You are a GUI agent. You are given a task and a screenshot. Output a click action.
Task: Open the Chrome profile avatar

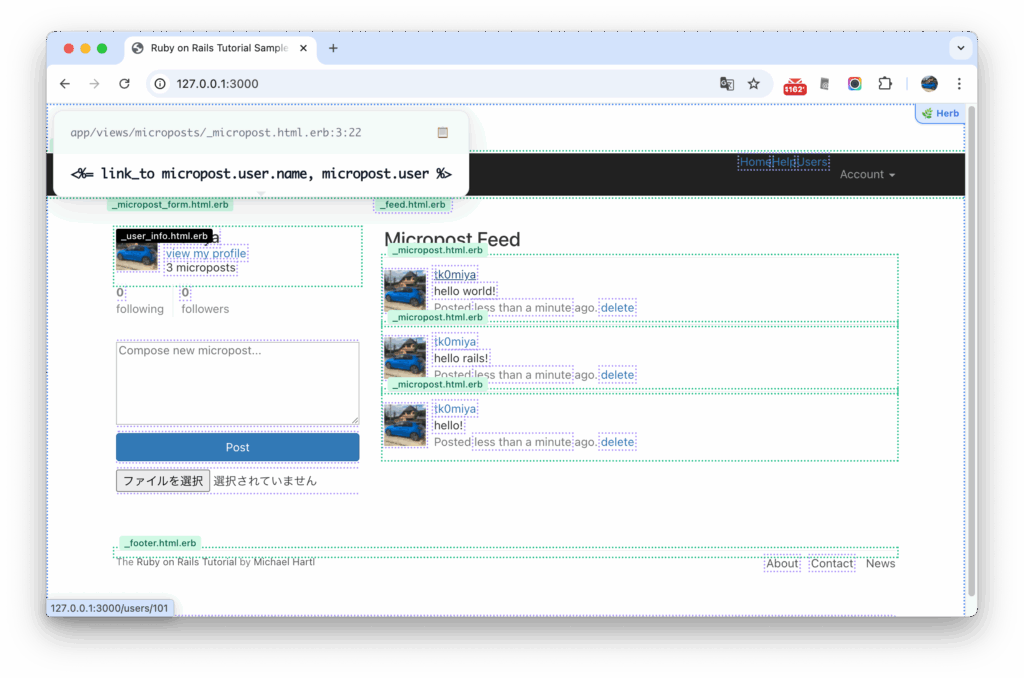pos(929,84)
